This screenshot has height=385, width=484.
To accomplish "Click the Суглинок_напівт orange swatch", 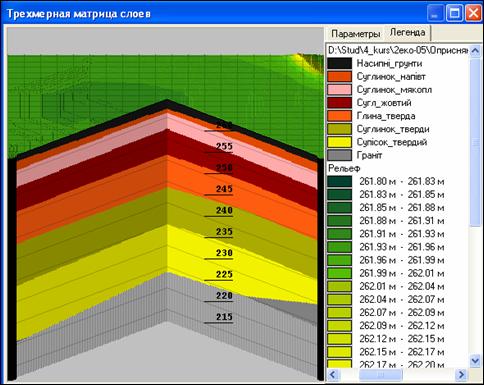I will [x=339, y=76].
